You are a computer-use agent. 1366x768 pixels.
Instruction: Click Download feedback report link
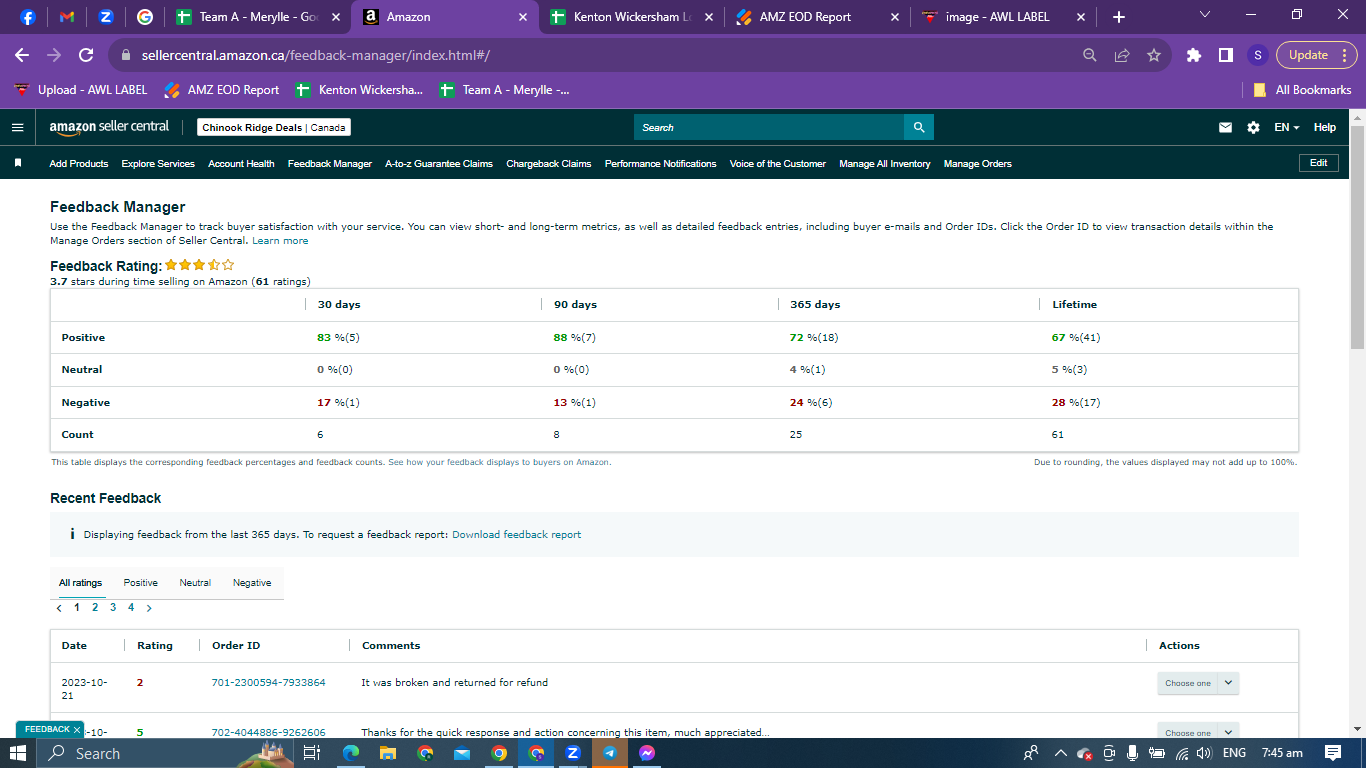point(517,535)
